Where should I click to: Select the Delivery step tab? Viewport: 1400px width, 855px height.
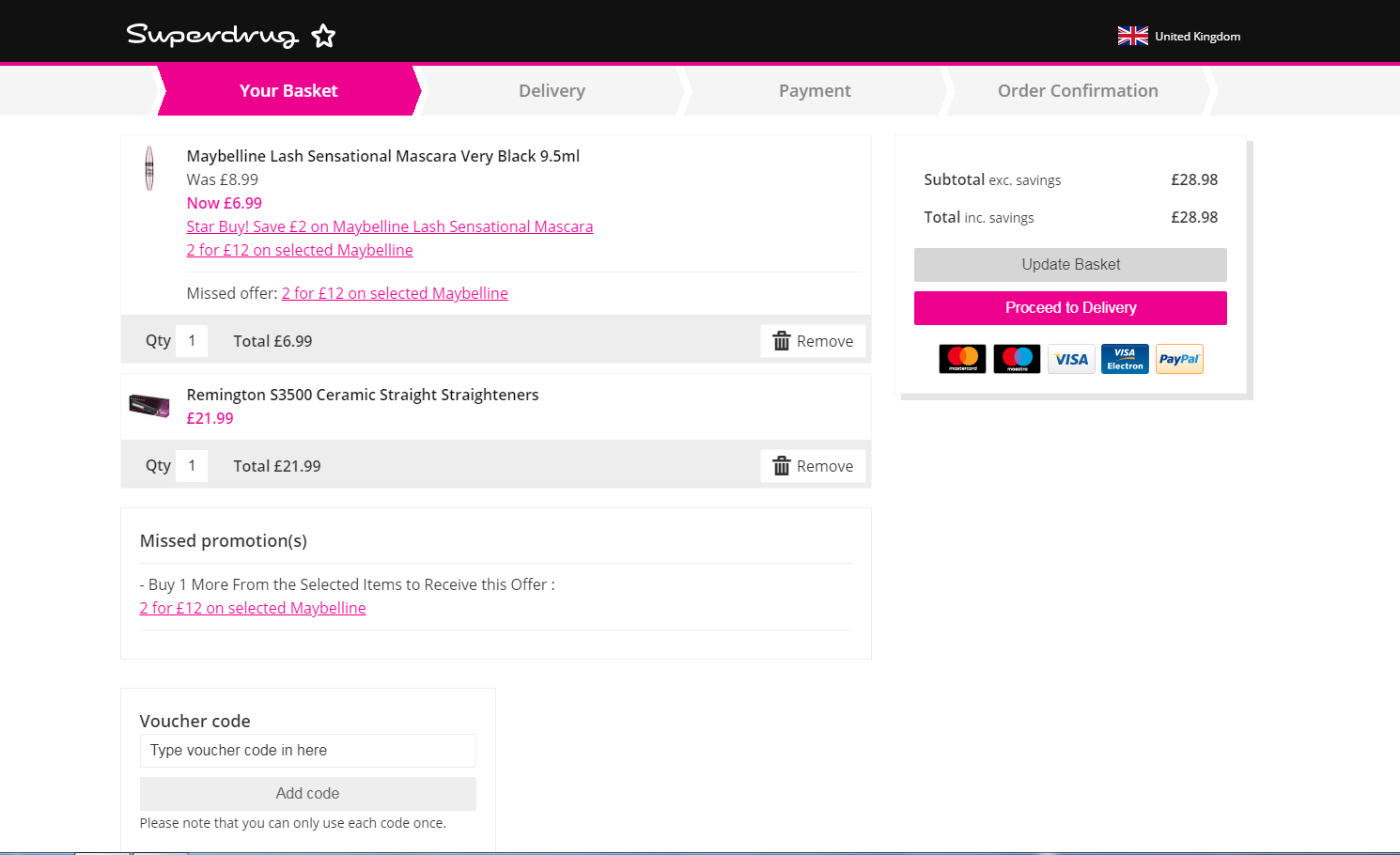click(x=552, y=90)
